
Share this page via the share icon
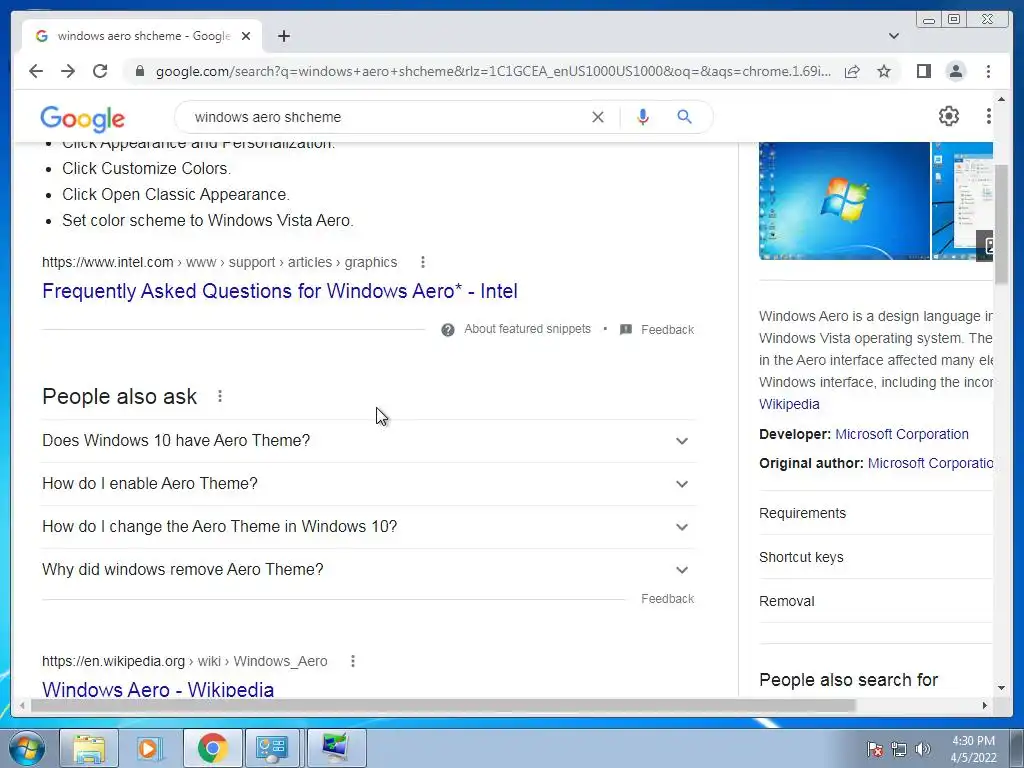(852, 71)
